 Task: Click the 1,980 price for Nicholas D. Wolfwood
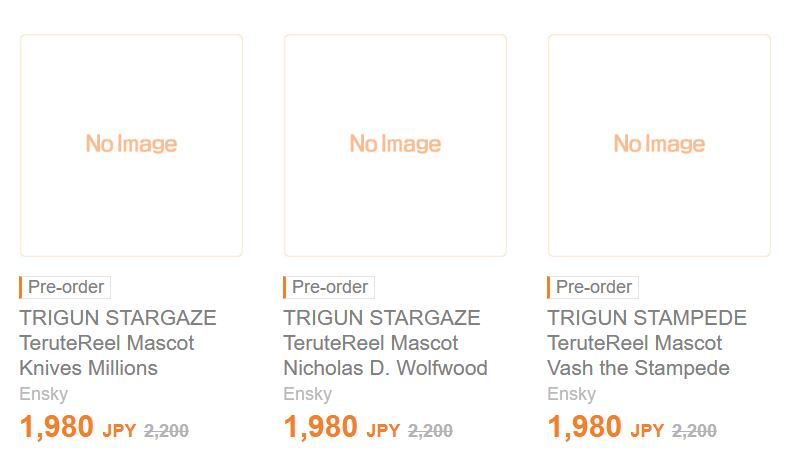click(320, 428)
